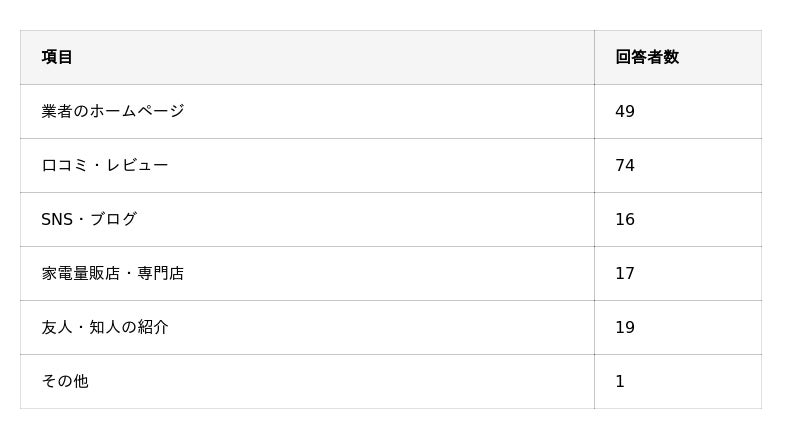Select the SNS・ブログ cell
This screenshot has width=800, height=439.
tap(89, 219)
